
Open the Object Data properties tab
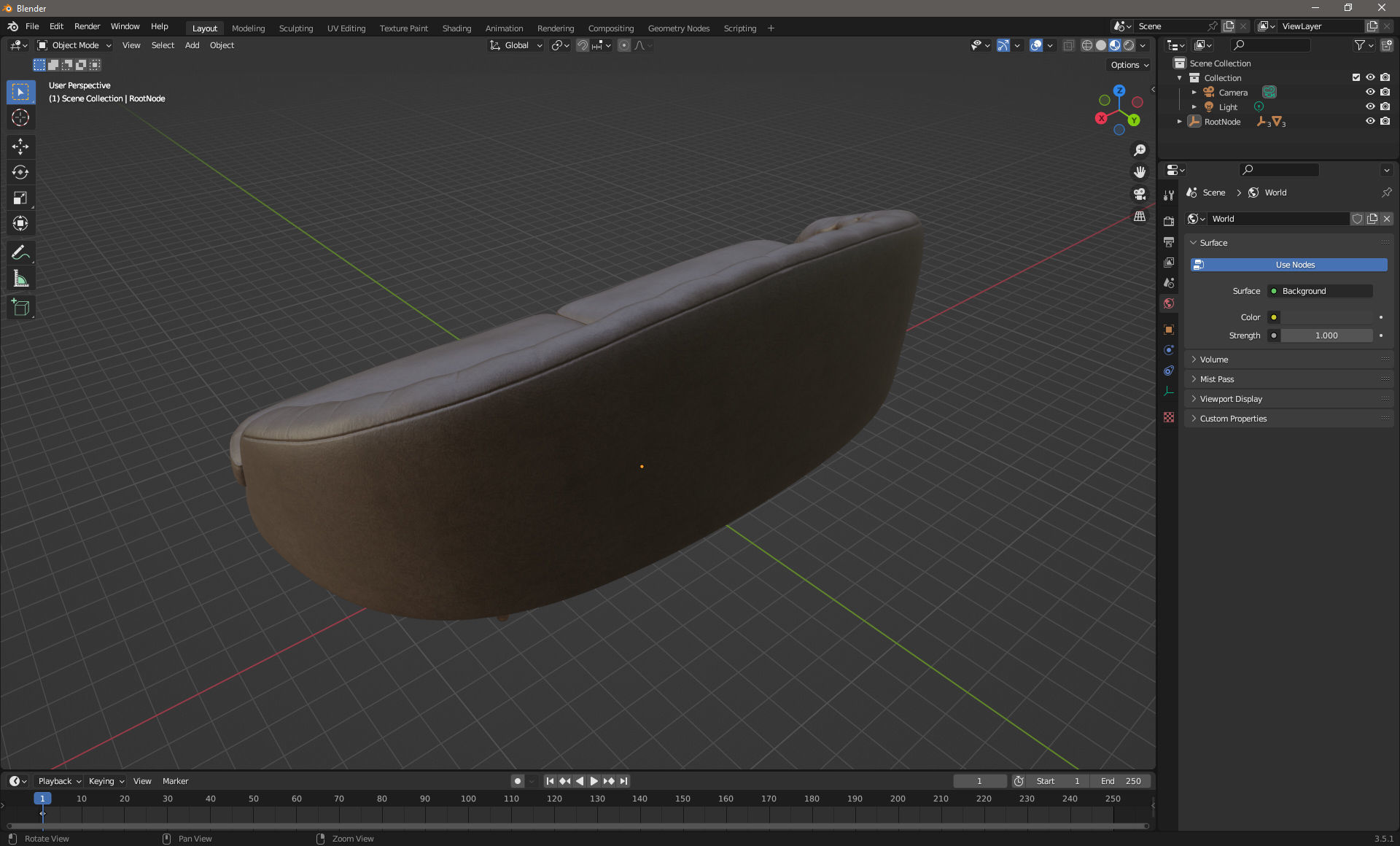1169,391
